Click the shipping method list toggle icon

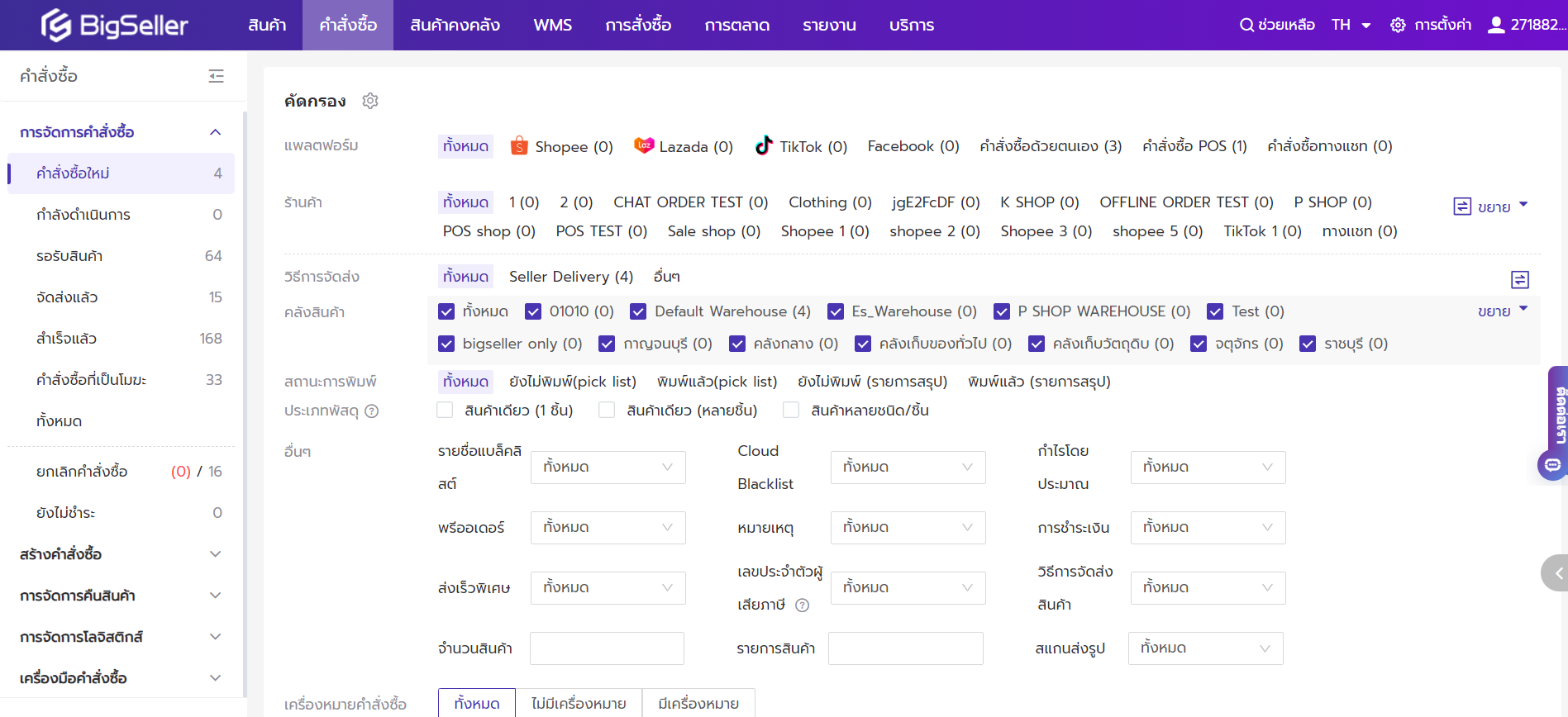click(1519, 279)
